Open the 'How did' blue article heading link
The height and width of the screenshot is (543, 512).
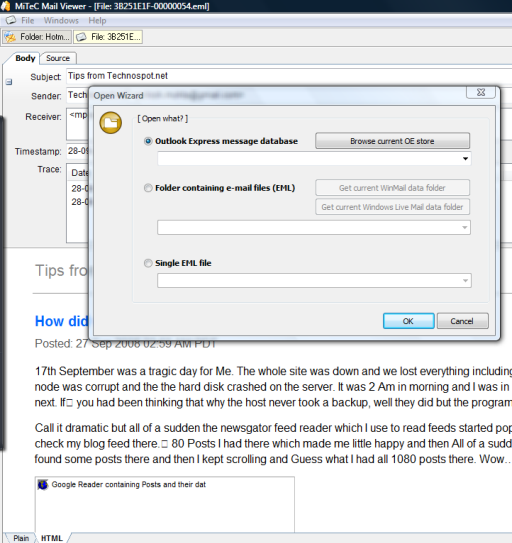click(x=62, y=321)
